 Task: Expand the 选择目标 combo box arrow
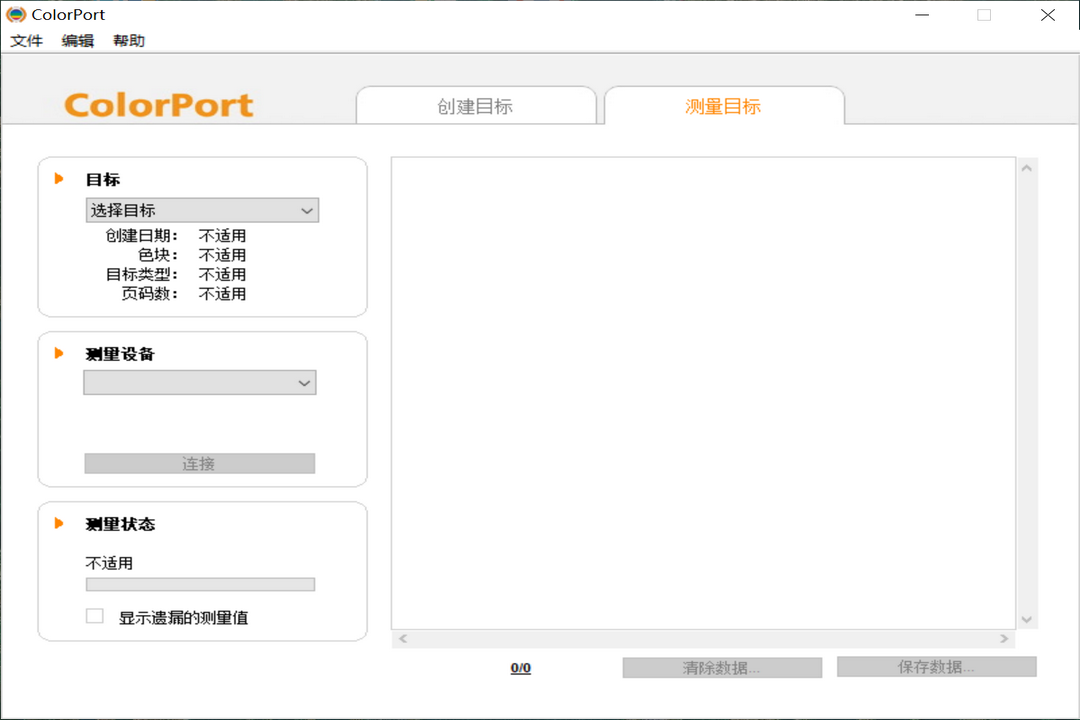(x=306, y=210)
